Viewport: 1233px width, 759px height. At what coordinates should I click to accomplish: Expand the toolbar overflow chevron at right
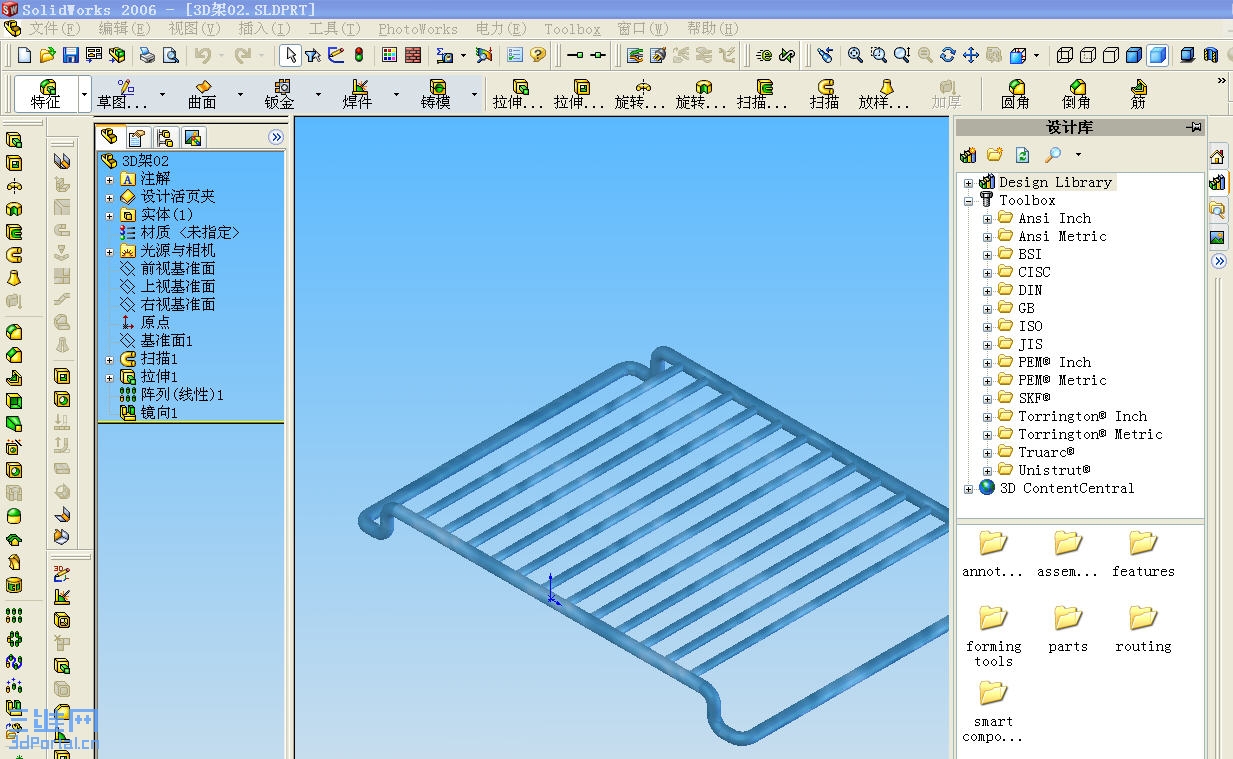pos(1221,81)
